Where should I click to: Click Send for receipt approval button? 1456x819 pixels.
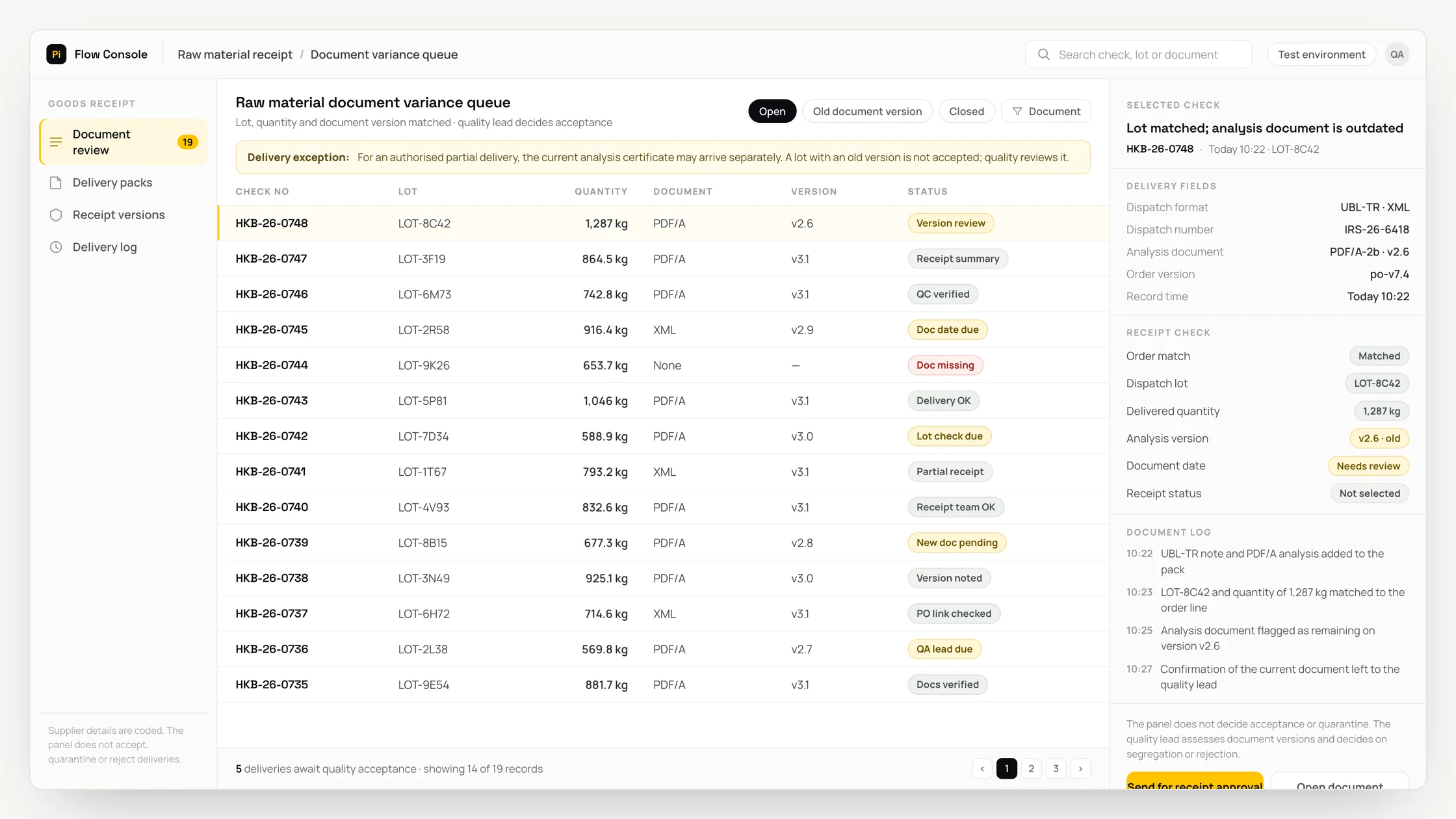1195,781
